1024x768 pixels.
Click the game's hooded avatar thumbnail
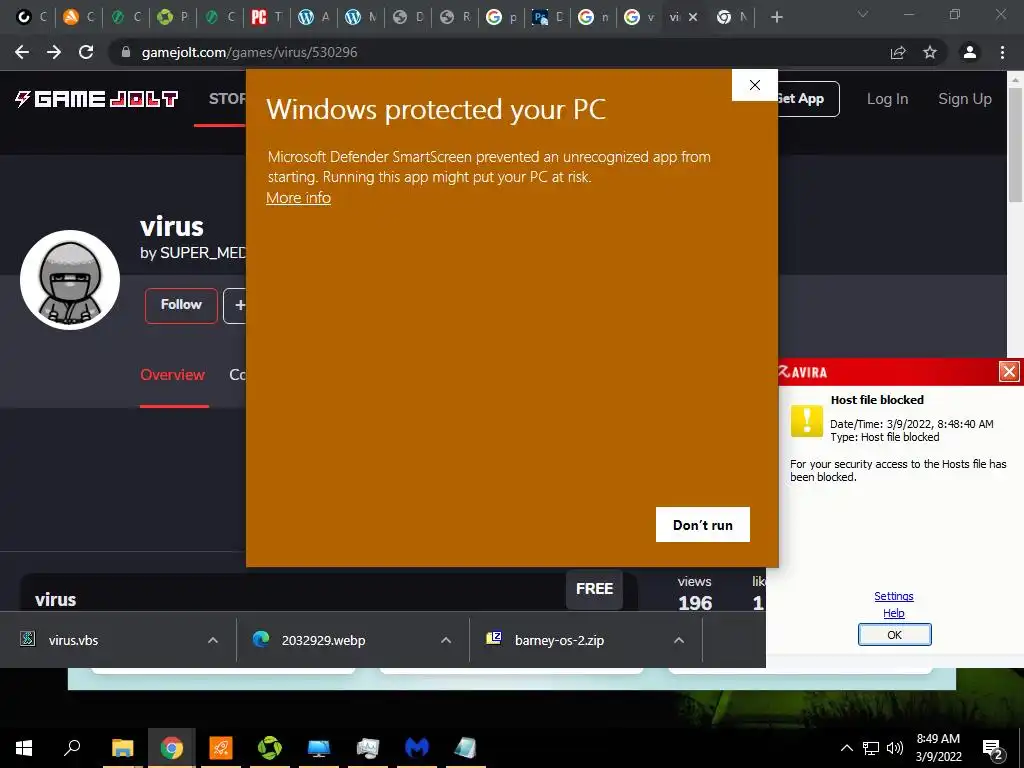coord(70,280)
